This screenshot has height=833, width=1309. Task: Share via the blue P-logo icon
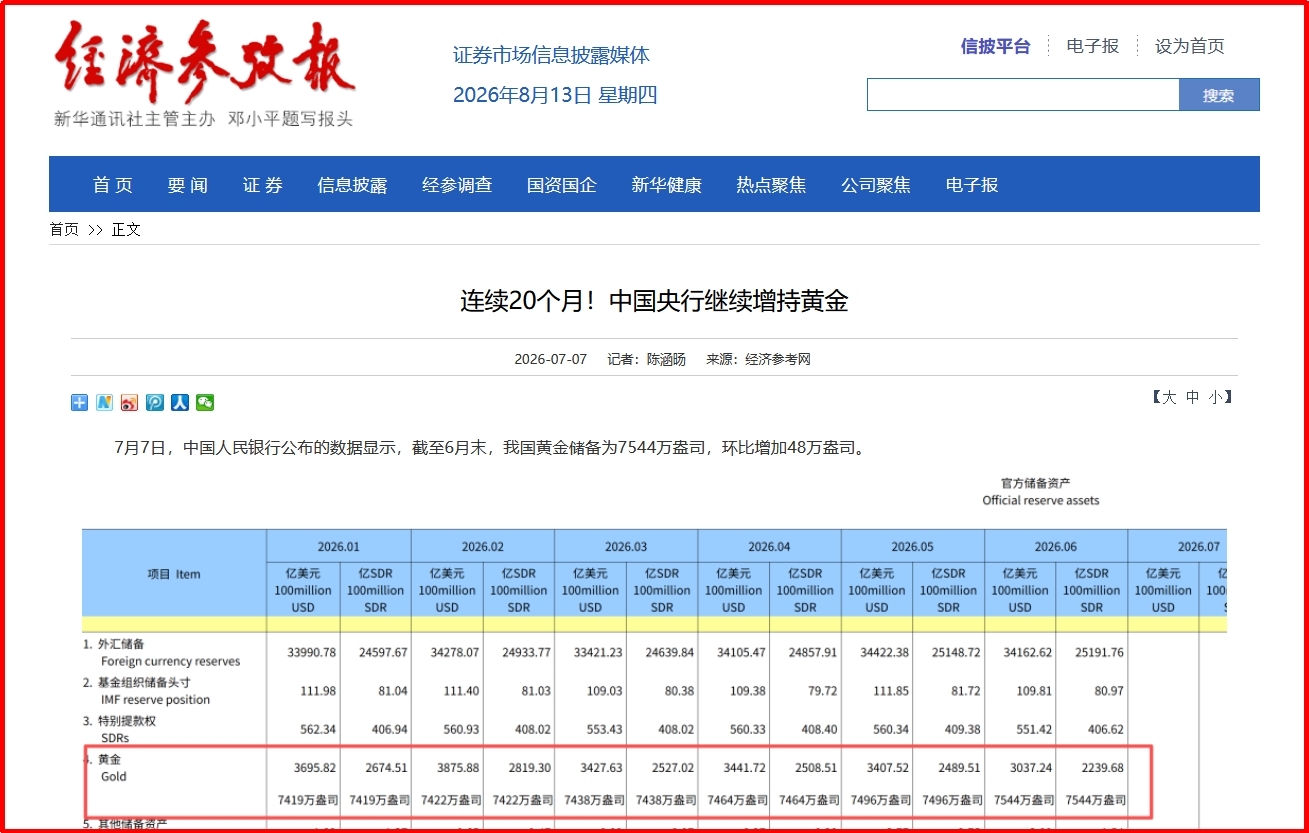pyautogui.click(x=155, y=402)
